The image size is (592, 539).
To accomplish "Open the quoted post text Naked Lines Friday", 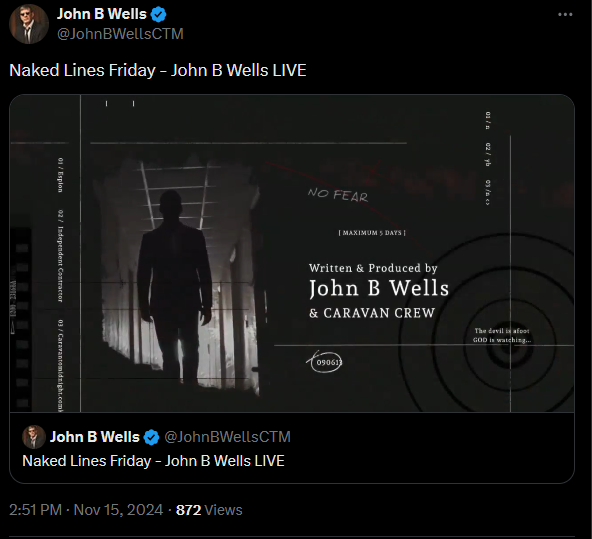I will click(153, 461).
